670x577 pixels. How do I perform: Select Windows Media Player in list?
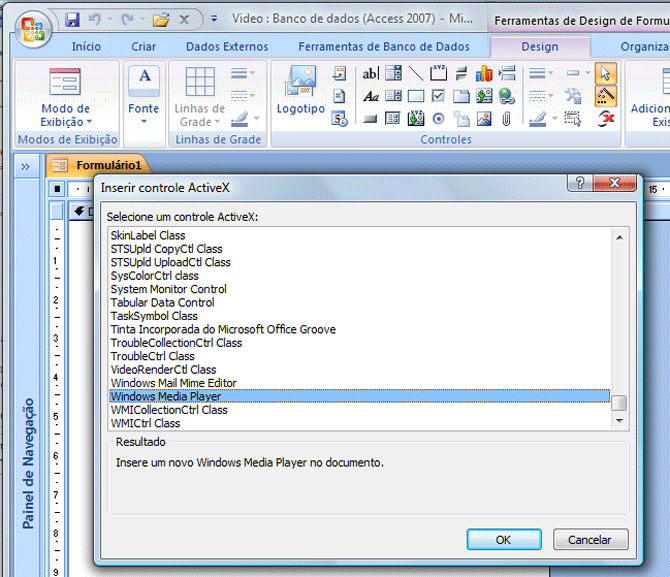pyautogui.click(x=359, y=396)
